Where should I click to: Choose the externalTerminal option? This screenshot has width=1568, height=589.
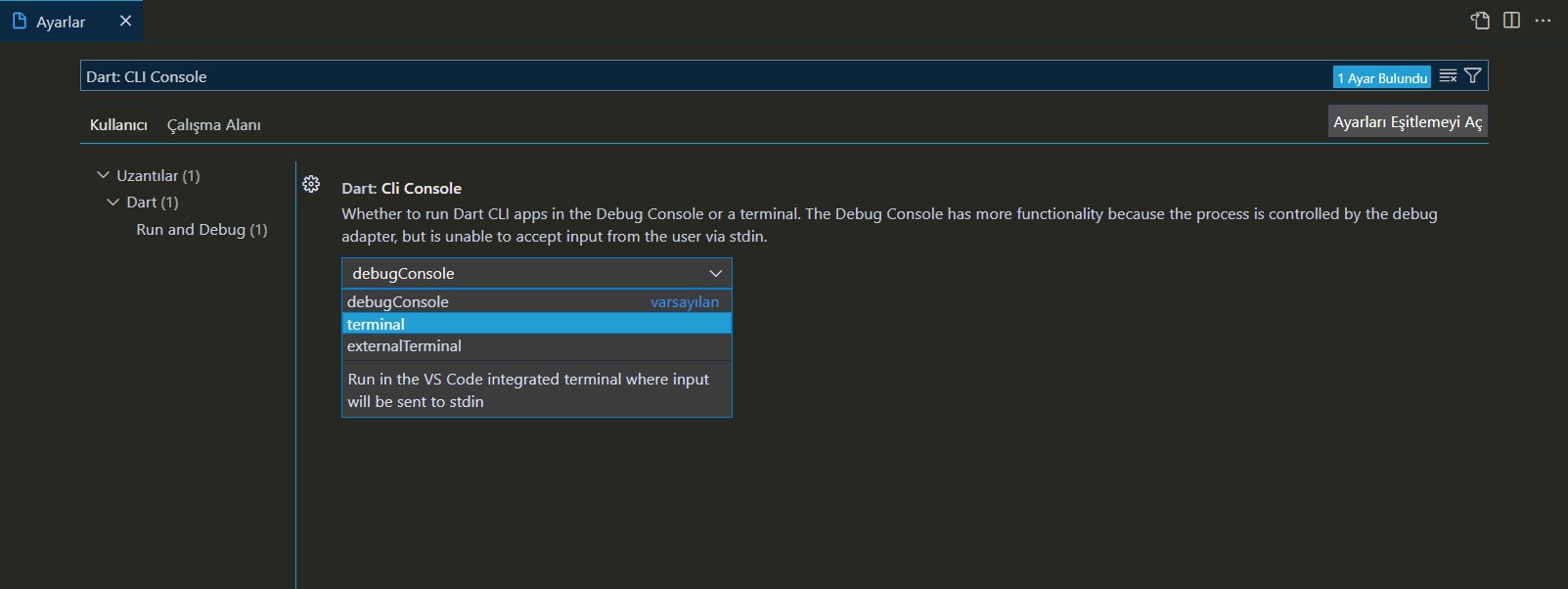[x=536, y=345]
